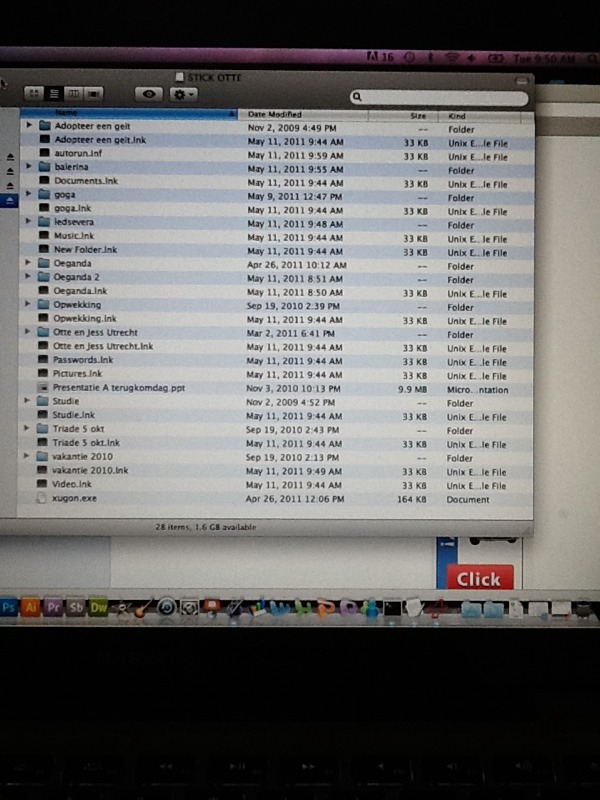The image size is (600, 800).
Task: Select the row named Adopteer een geit.lnk
Action: click(277, 140)
